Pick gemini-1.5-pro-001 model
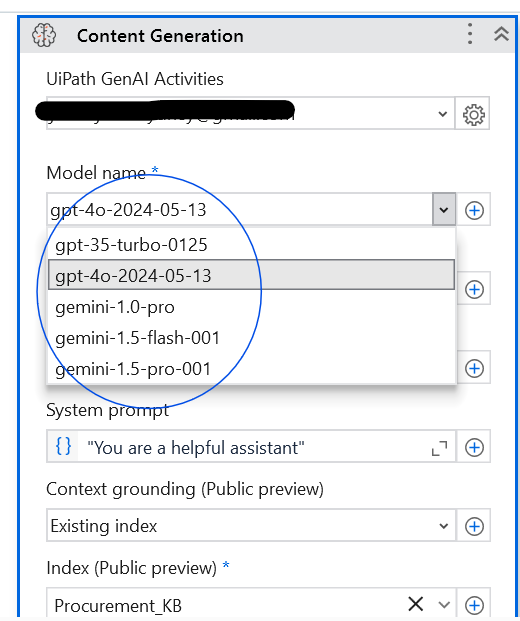The width and height of the screenshot is (520, 621). pos(251,369)
